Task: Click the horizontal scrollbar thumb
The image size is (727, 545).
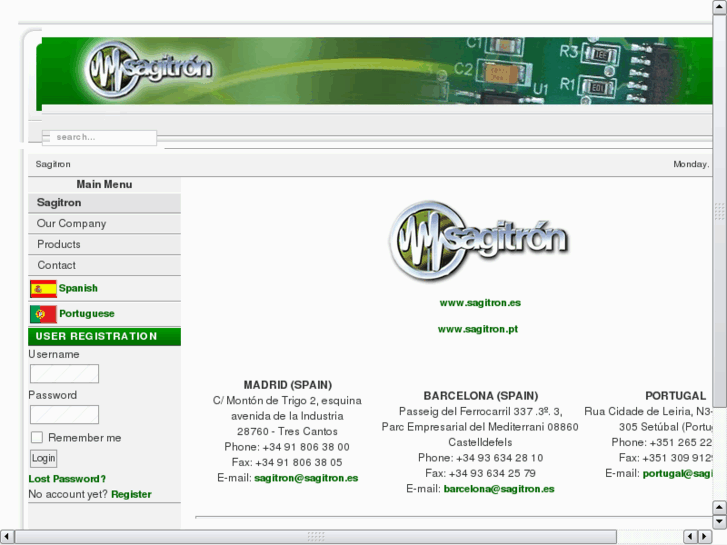Action: [x=316, y=537]
